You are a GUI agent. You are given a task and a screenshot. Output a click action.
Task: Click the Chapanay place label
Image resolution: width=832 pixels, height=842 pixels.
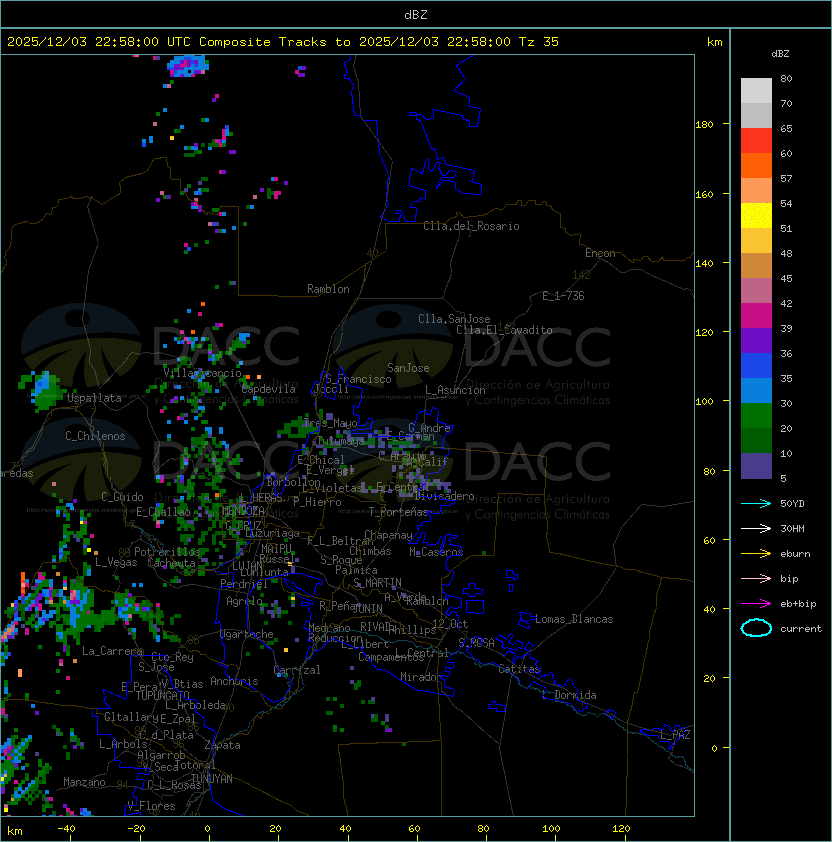point(388,535)
